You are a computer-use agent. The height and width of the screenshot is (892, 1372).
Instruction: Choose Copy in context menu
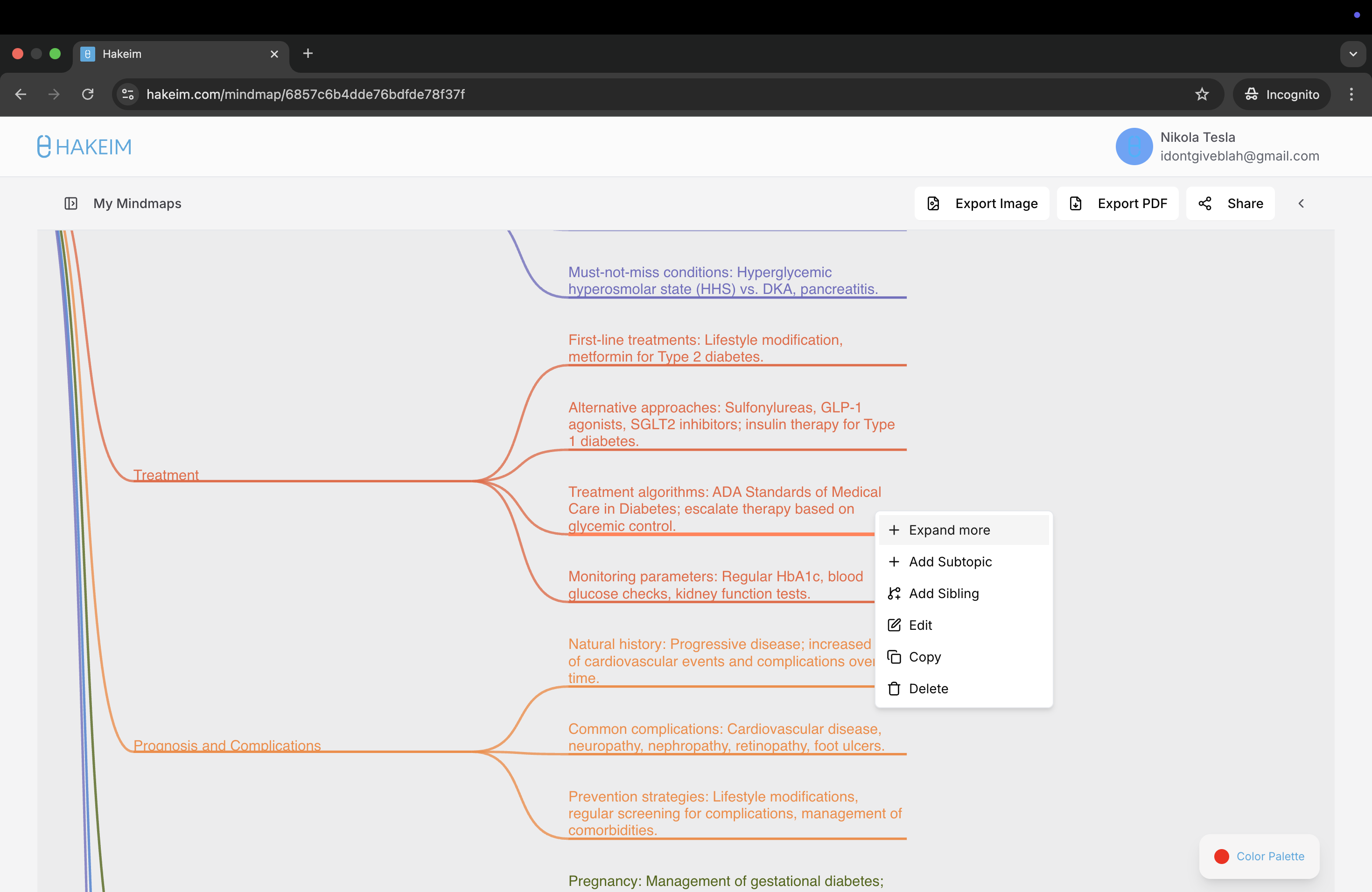[x=964, y=657]
